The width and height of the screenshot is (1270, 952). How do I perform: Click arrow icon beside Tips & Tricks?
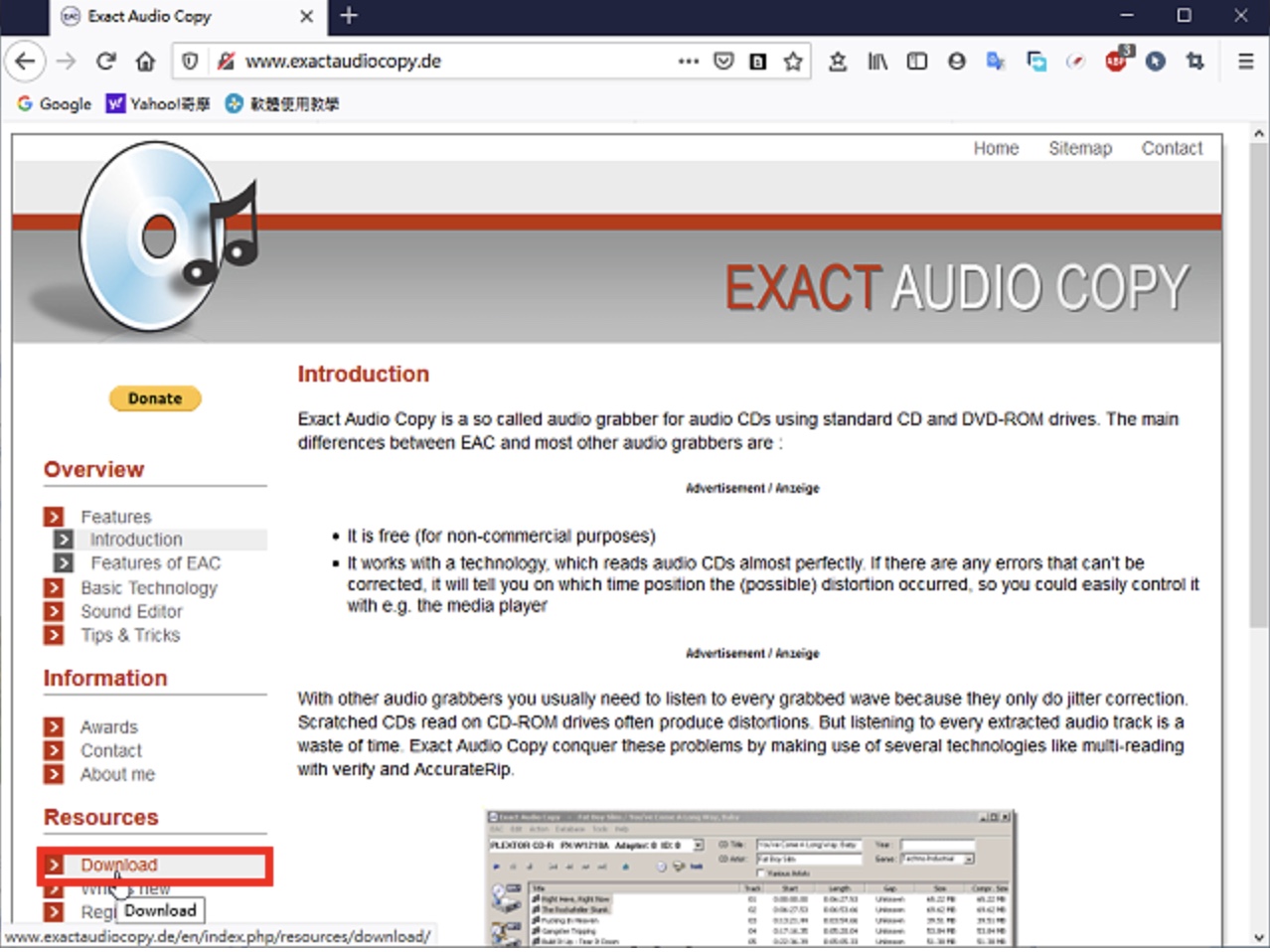pos(54,635)
